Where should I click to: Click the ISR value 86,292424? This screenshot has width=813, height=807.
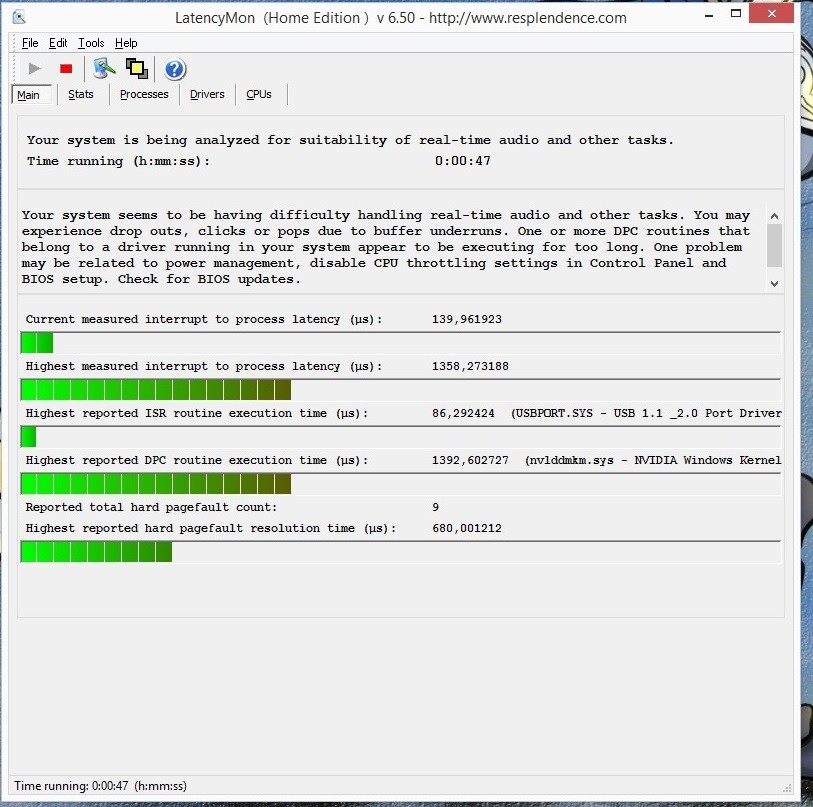pos(463,414)
